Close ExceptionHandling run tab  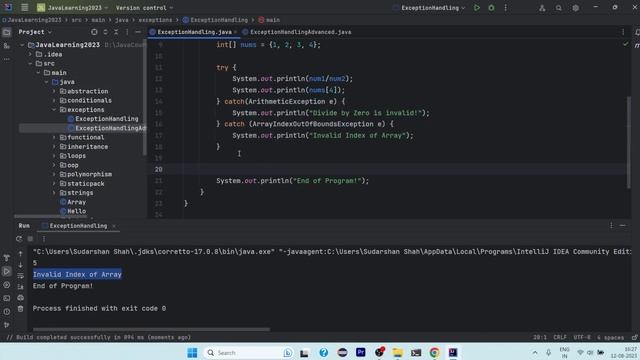(x=114, y=226)
